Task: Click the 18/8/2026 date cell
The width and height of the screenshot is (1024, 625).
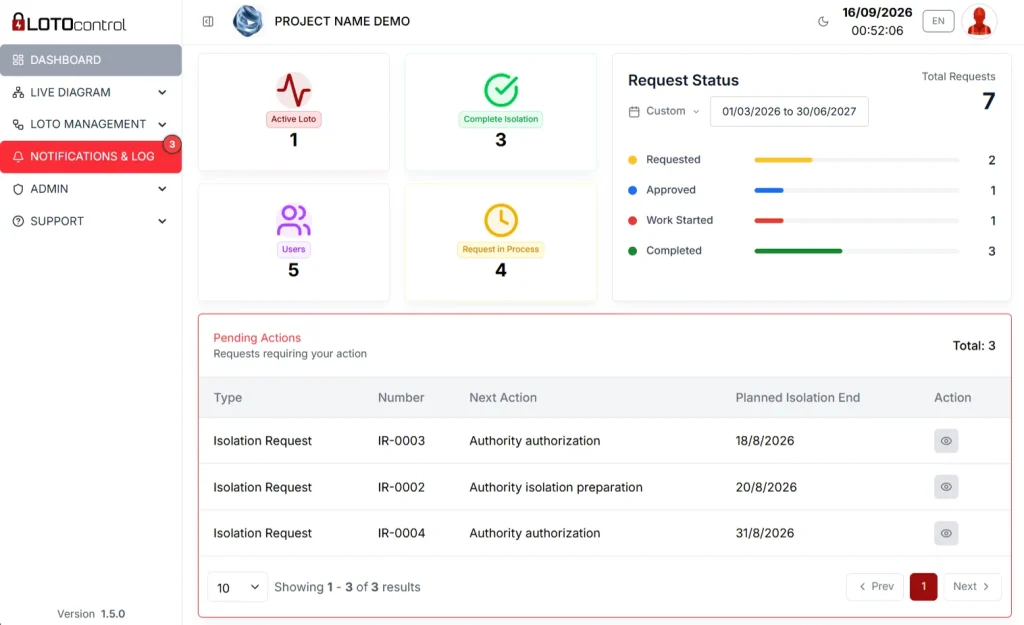Action: (765, 441)
